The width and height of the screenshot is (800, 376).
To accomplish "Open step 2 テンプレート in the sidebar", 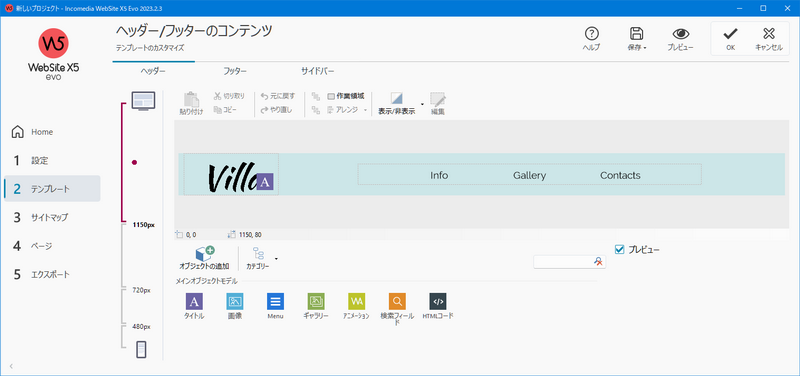I will (x=52, y=189).
